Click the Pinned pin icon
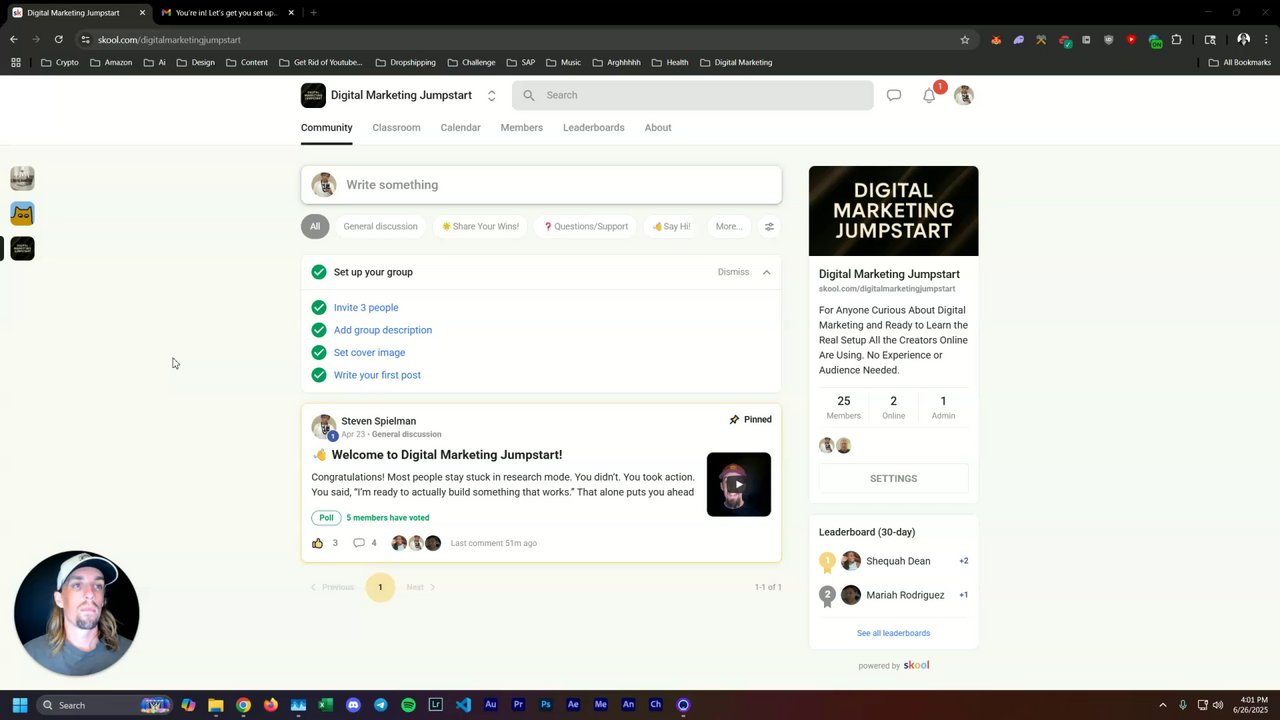1280x720 pixels. tap(734, 420)
